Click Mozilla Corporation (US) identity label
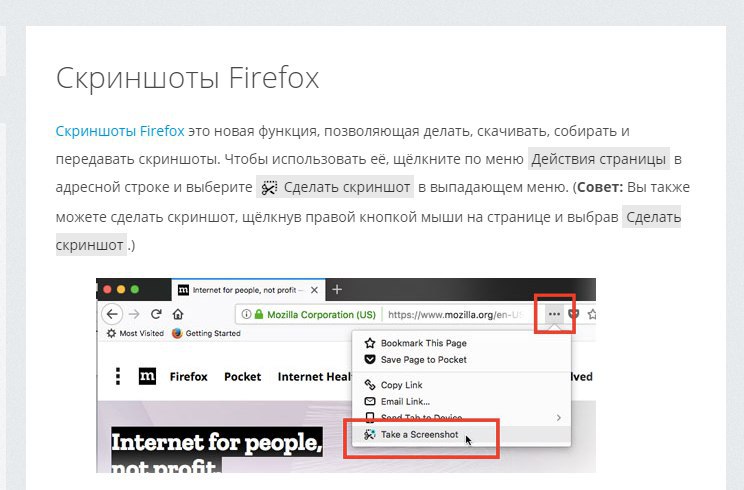 321,314
